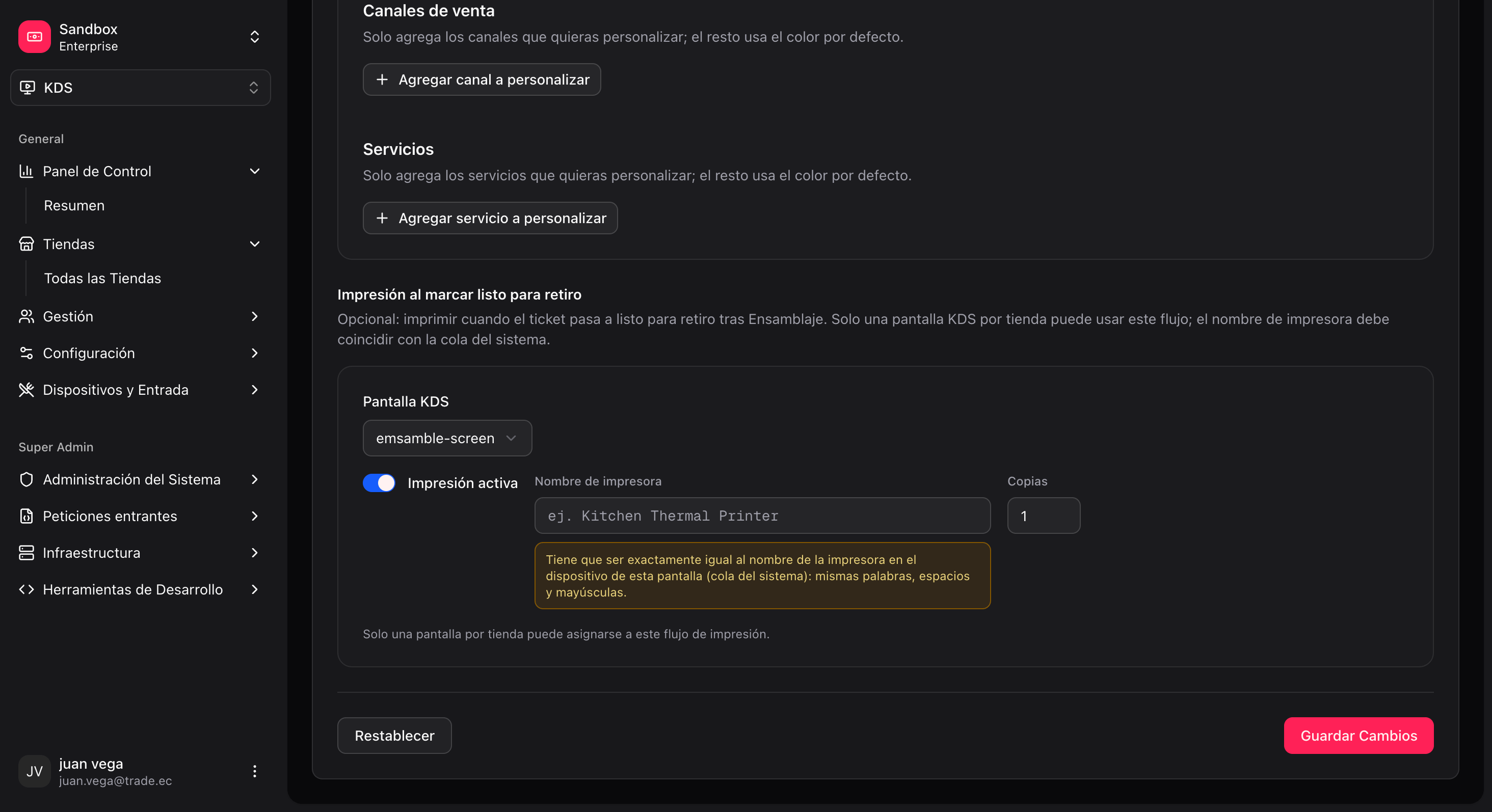Collapse the Tiendas section chevron
Screen dimensions: 1492x812
pos(254,244)
